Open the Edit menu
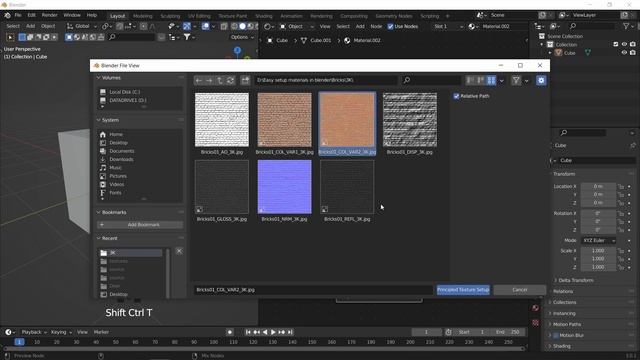 click(31, 15)
